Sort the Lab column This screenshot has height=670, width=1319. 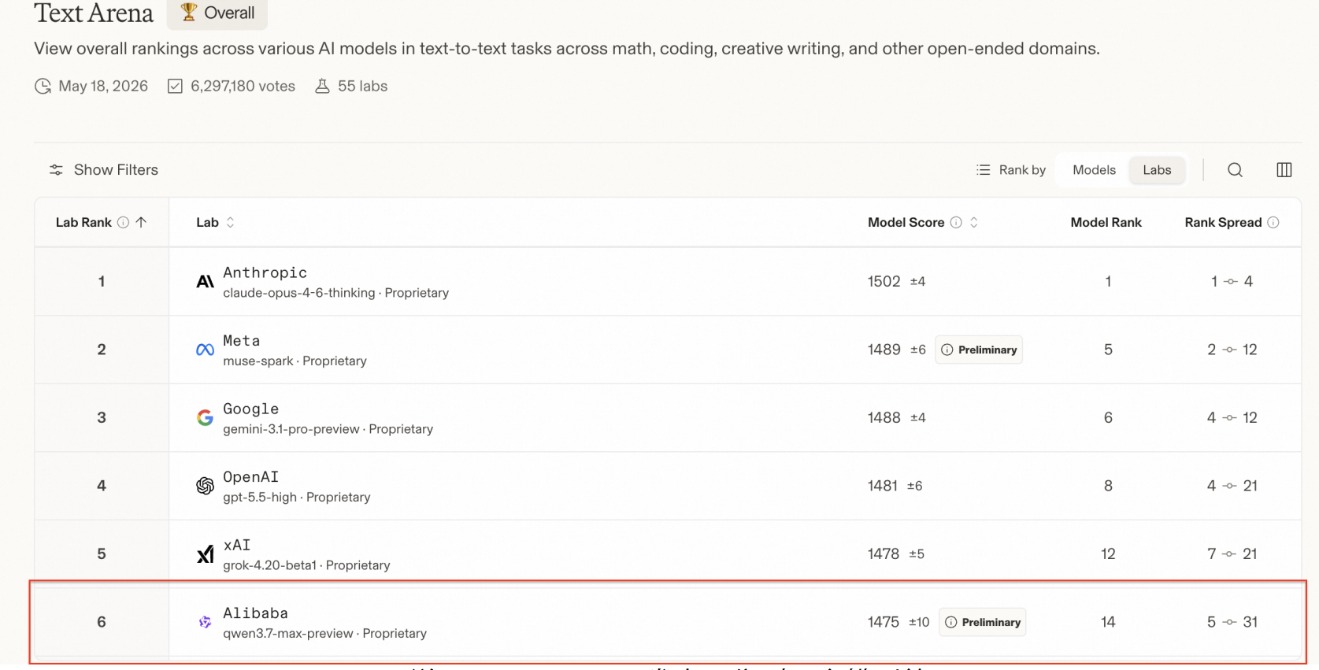coord(230,223)
